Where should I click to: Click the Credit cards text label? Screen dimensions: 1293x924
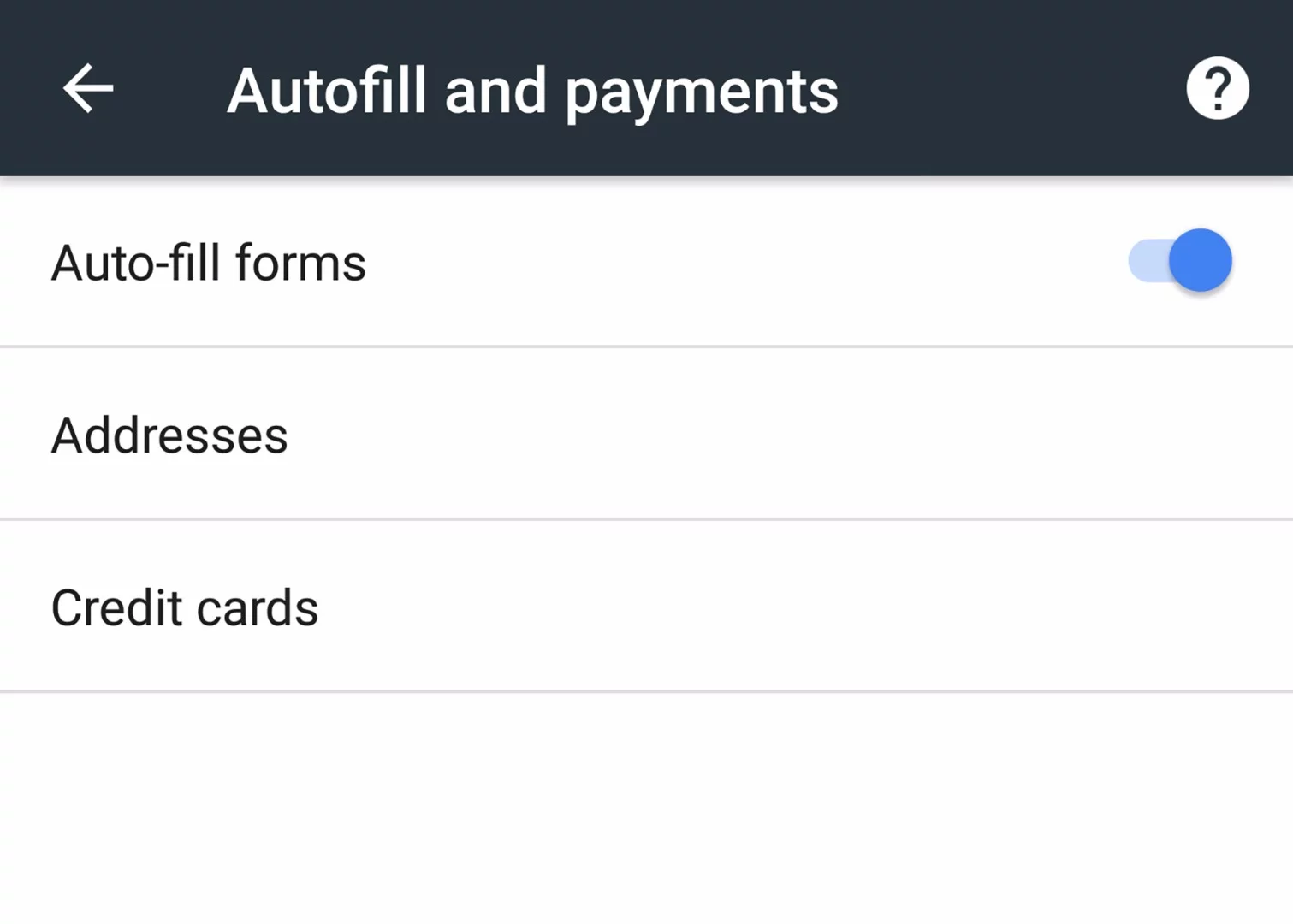pos(184,606)
